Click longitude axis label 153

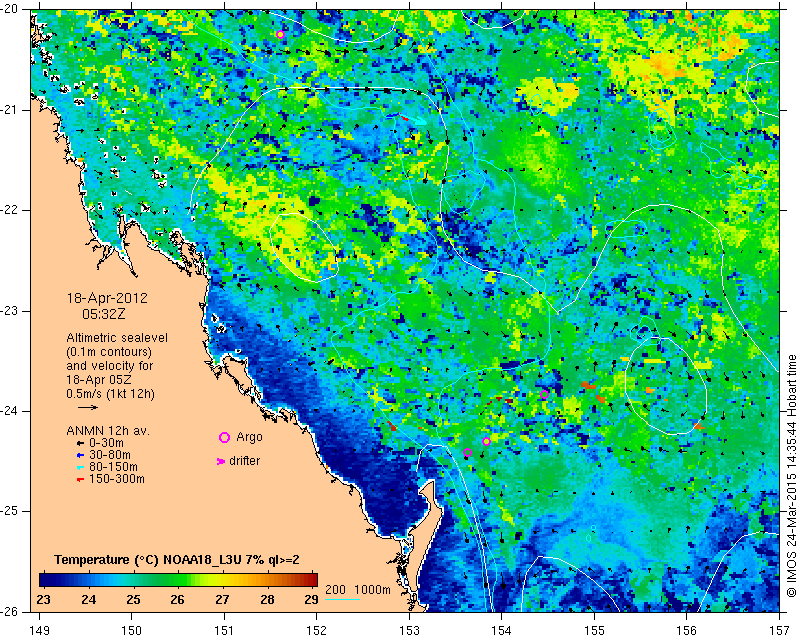pos(409,631)
